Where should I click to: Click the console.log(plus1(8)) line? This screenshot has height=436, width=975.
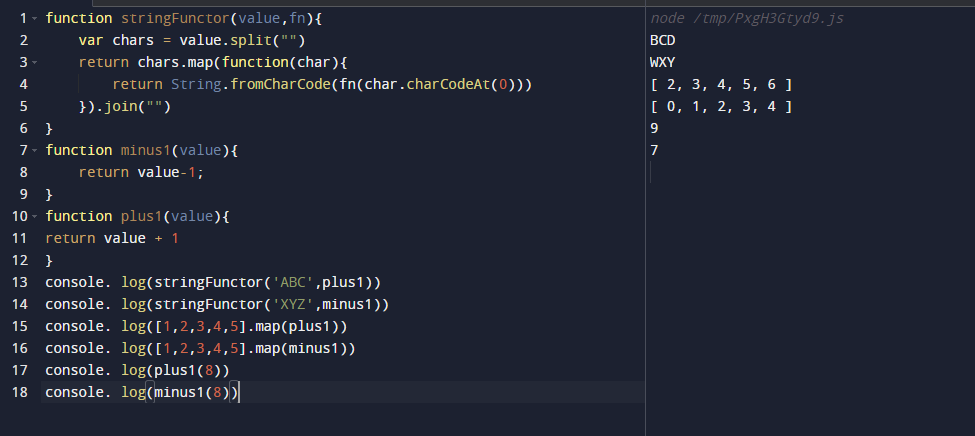point(137,370)
